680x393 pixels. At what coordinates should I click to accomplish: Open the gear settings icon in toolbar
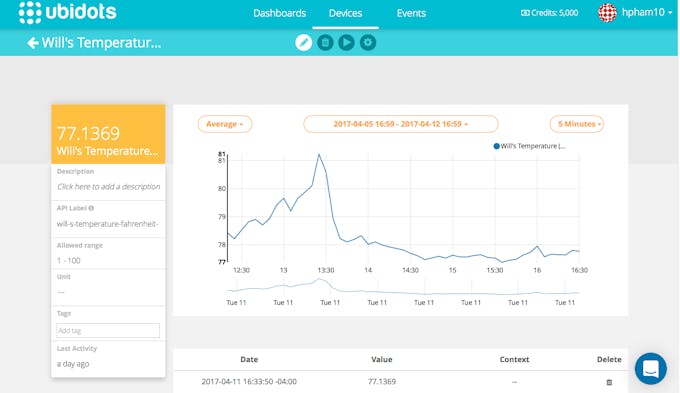(368, 43)
